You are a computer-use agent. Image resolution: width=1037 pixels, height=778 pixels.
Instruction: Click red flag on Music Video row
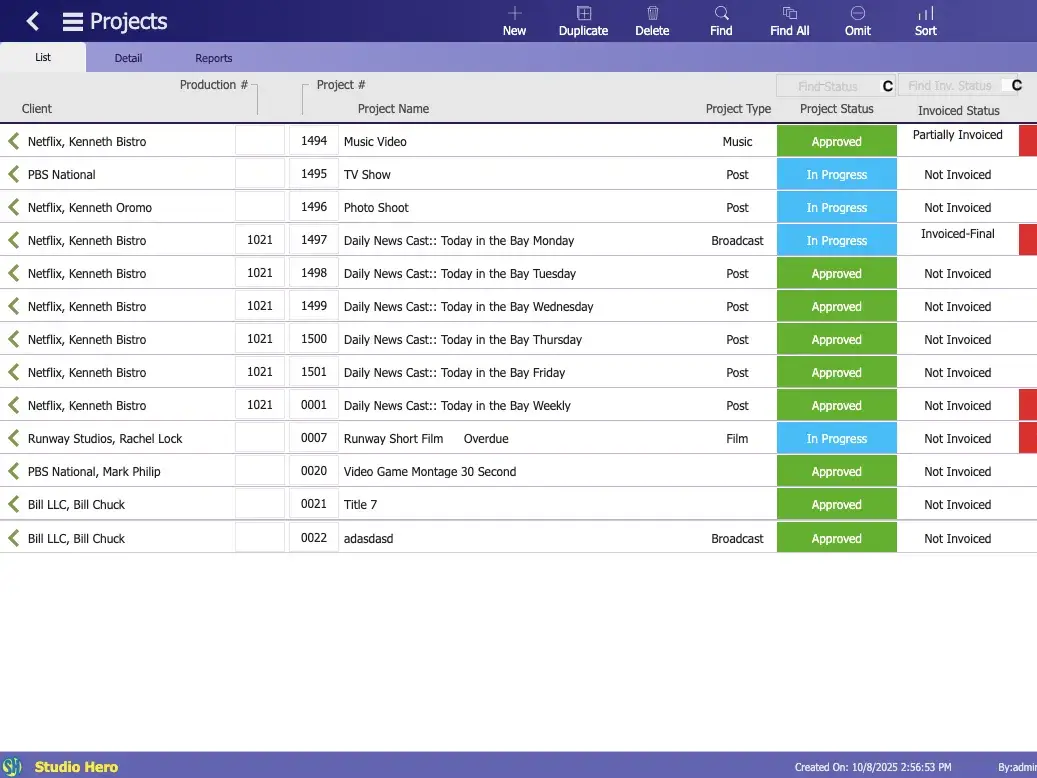(1028, 140)
